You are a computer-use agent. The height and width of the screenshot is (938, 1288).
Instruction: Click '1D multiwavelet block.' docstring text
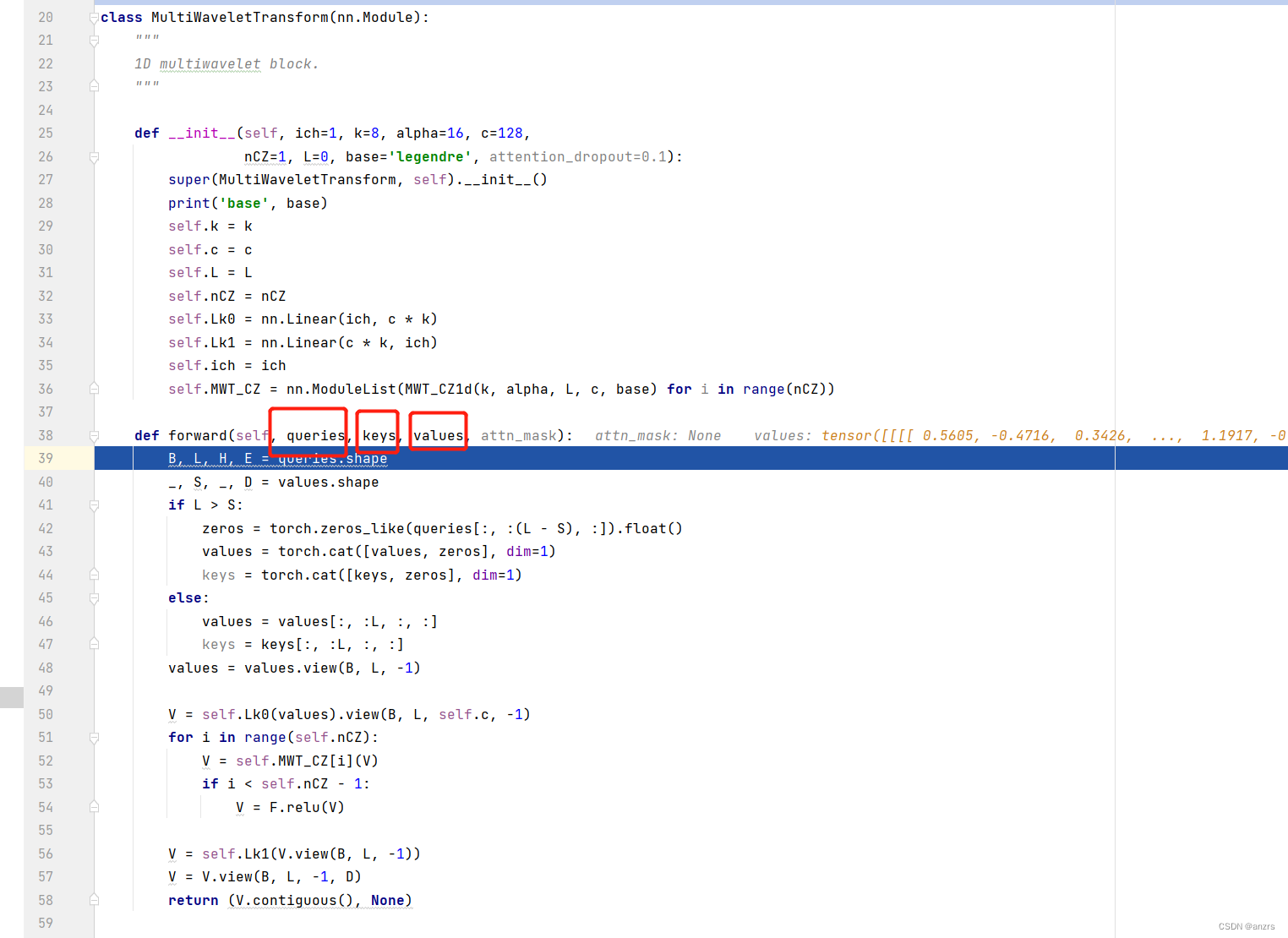coord(226,64)
